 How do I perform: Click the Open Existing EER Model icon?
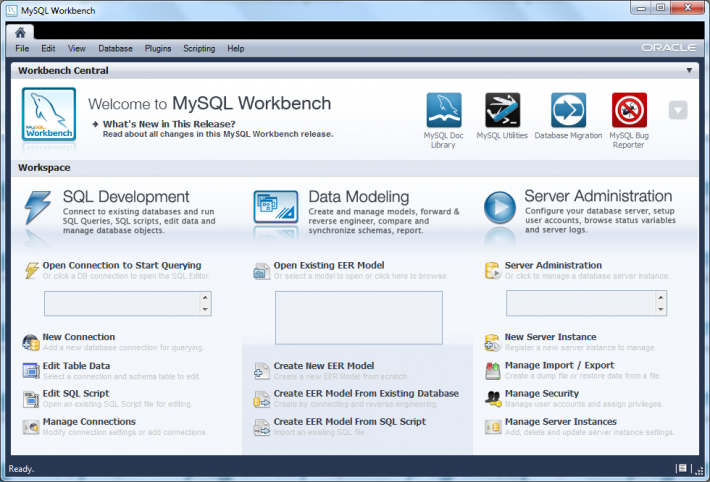[x=262, y=271]
